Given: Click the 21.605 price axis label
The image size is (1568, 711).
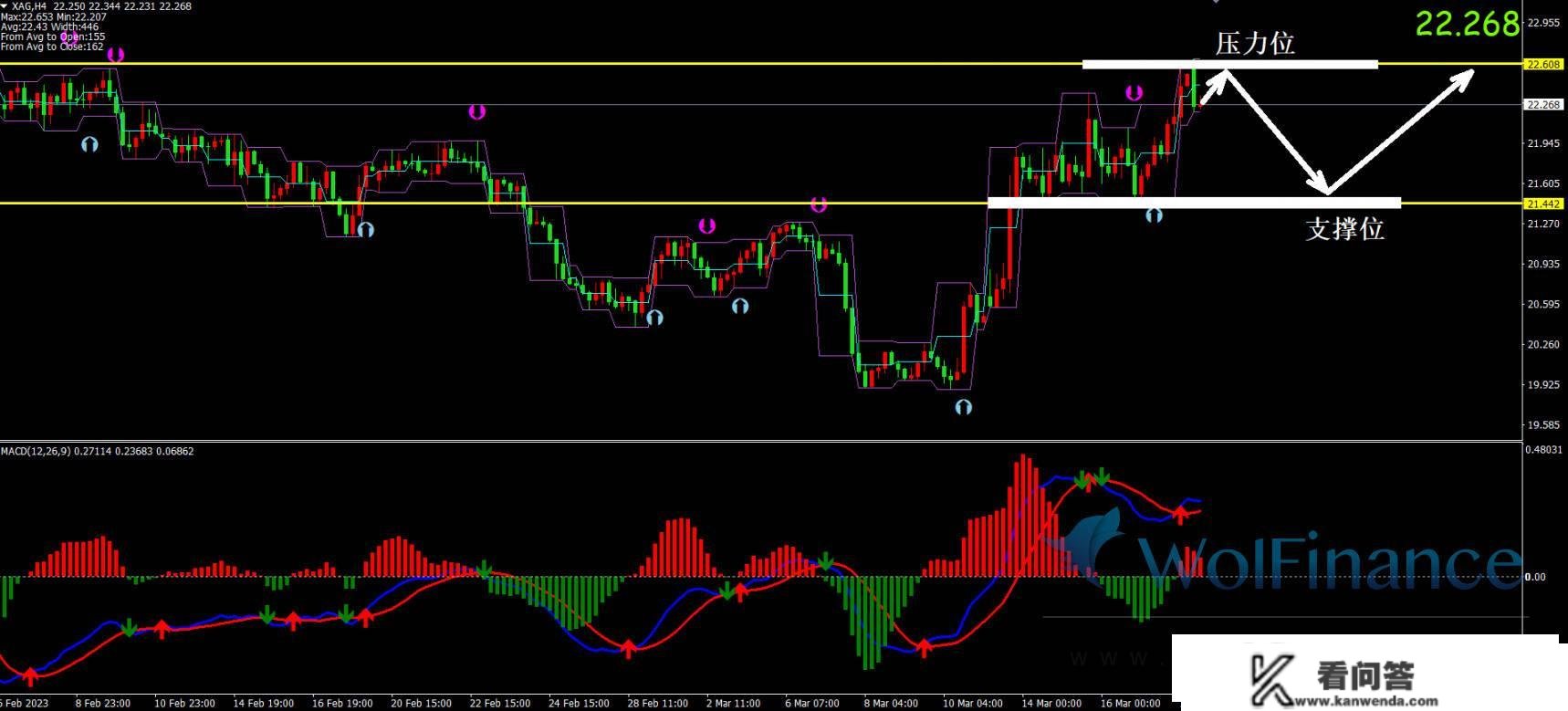Looking at the screenshot, I should tap(1543, 184).
